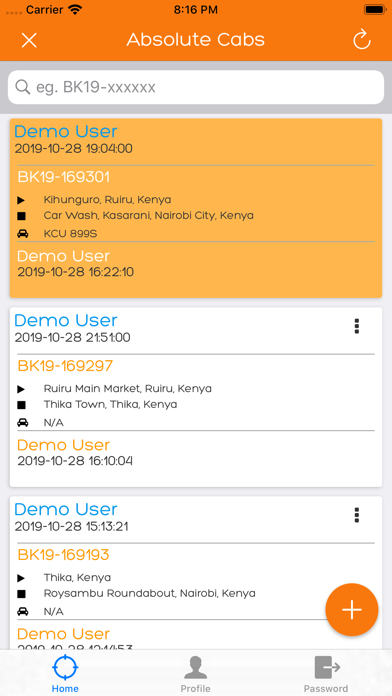Switch to the Profile tab
Screen dimensions: 392x696
[195, 674]
